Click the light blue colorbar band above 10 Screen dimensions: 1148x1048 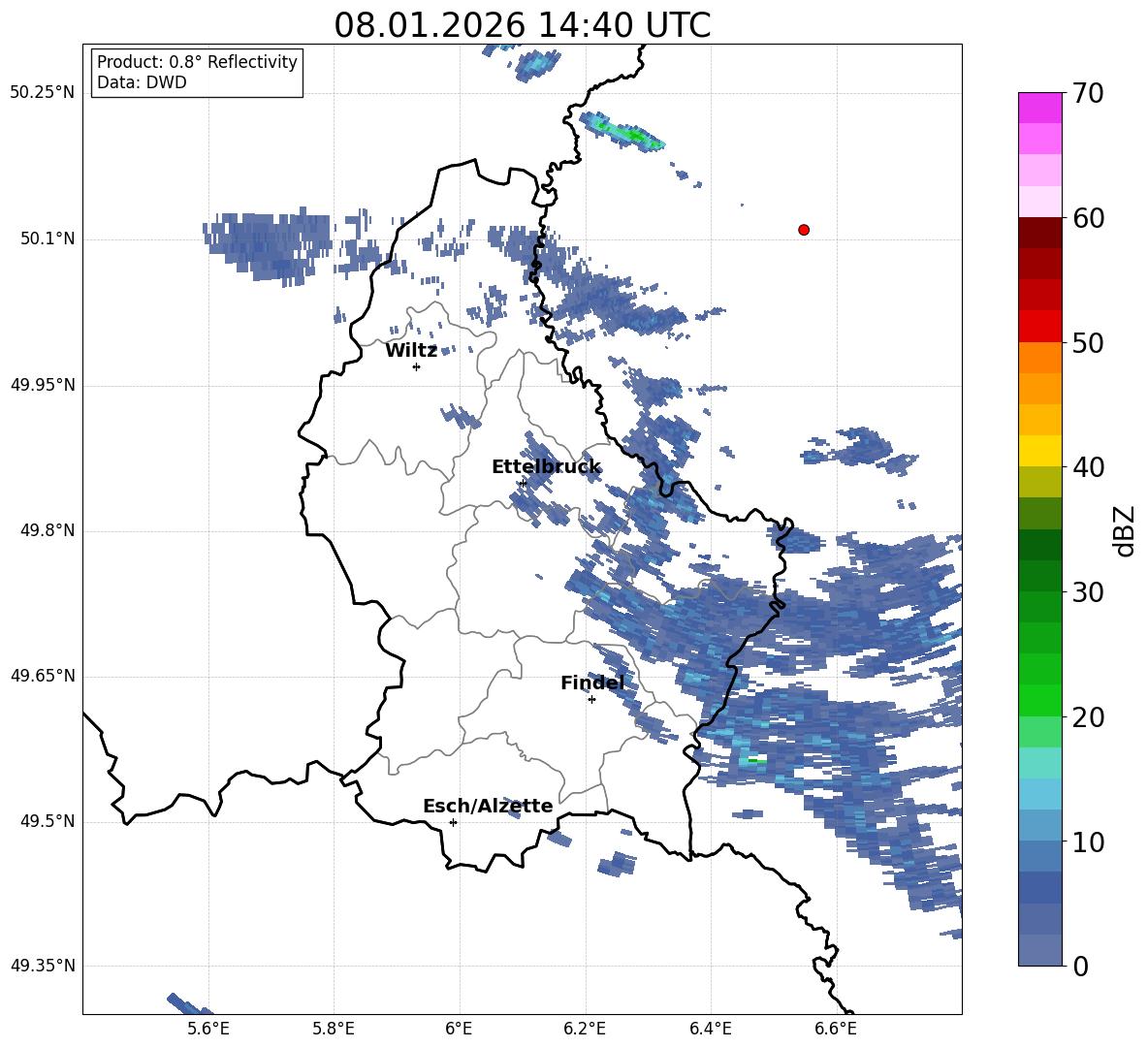click(x=1039, y=825)
